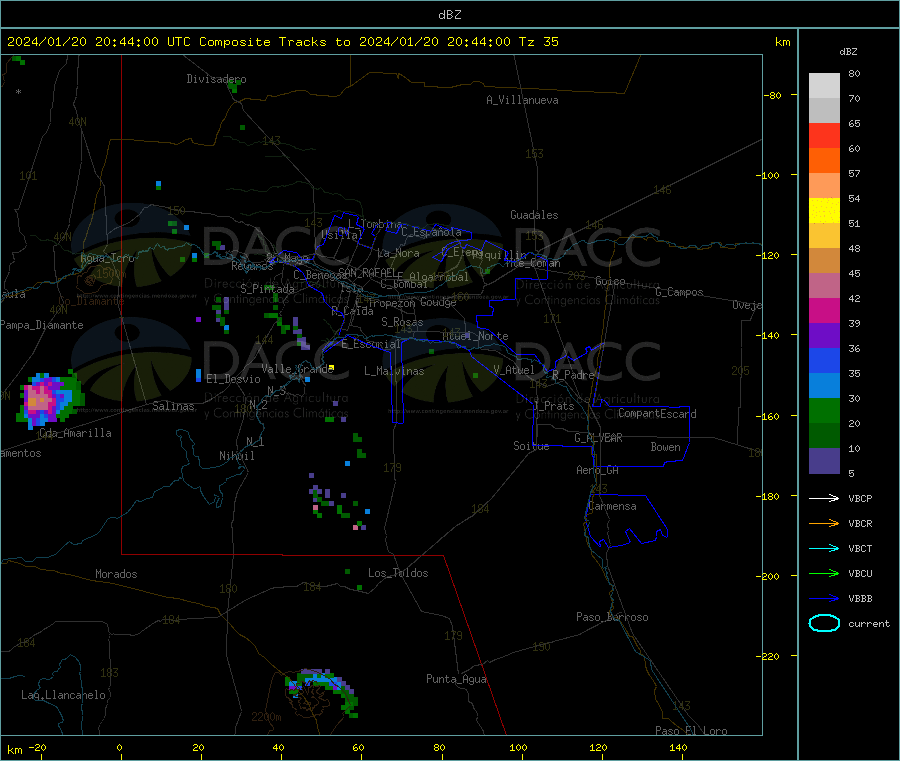Click the dBZ title at top
The height and width of the screenshot is (761, 900).
pos(449,14)
